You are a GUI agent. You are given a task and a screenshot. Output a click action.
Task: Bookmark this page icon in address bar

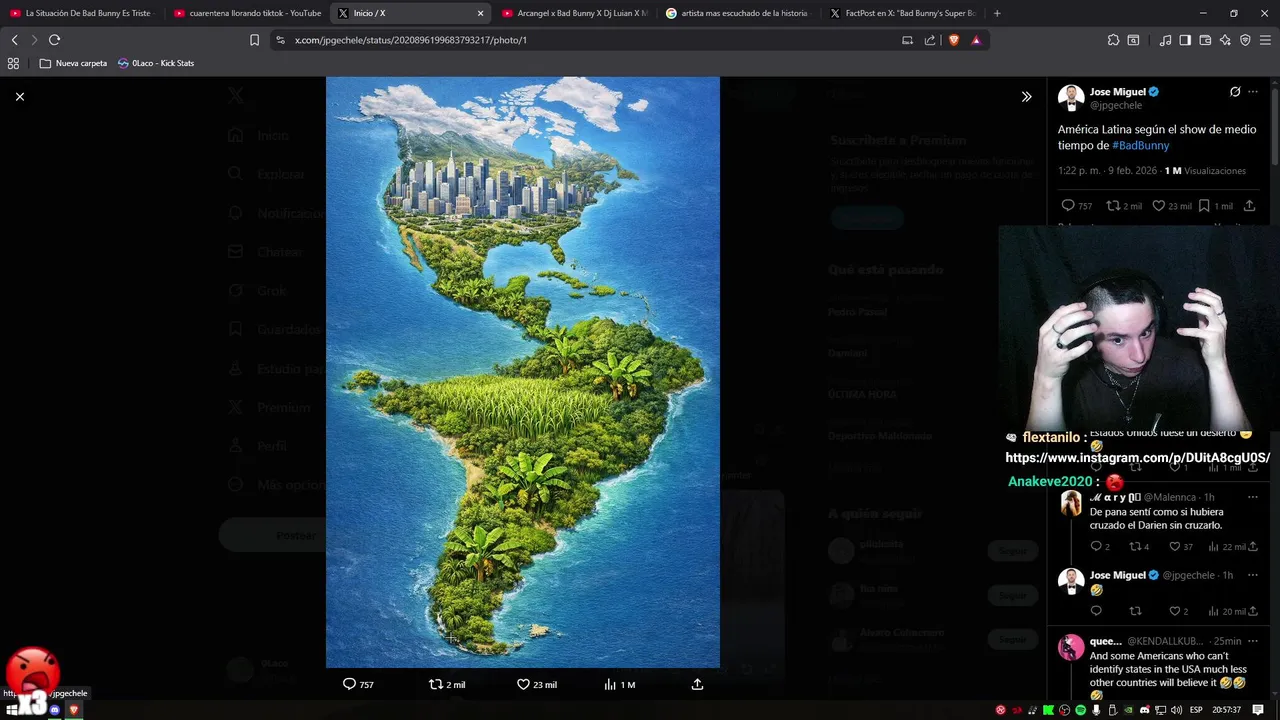point(254,40)
